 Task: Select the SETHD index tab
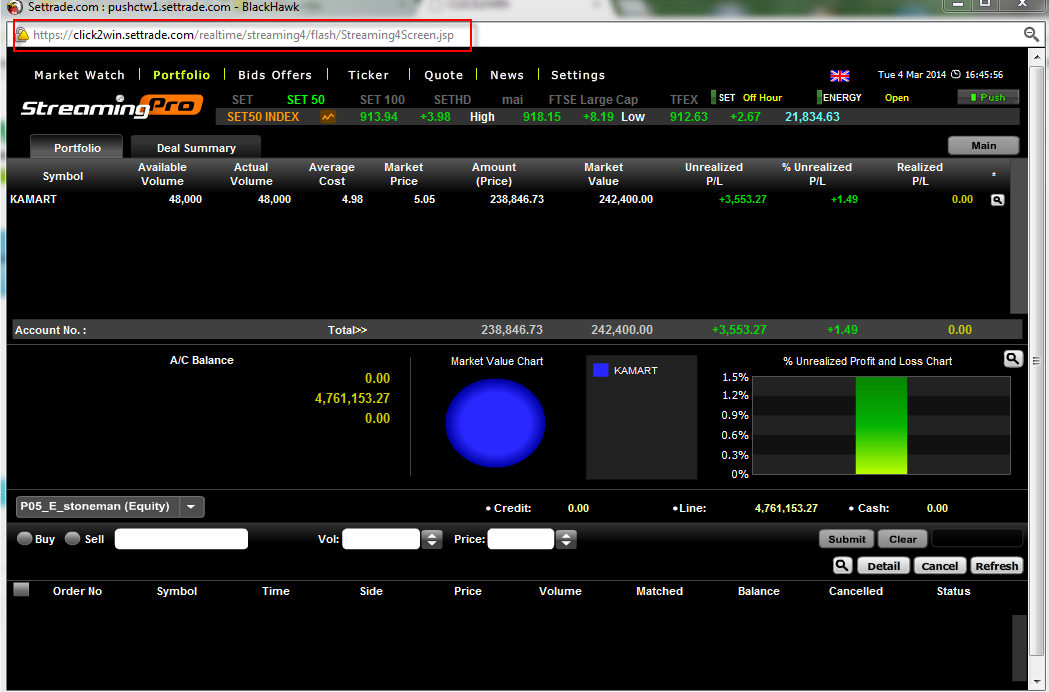click(452, 100)
